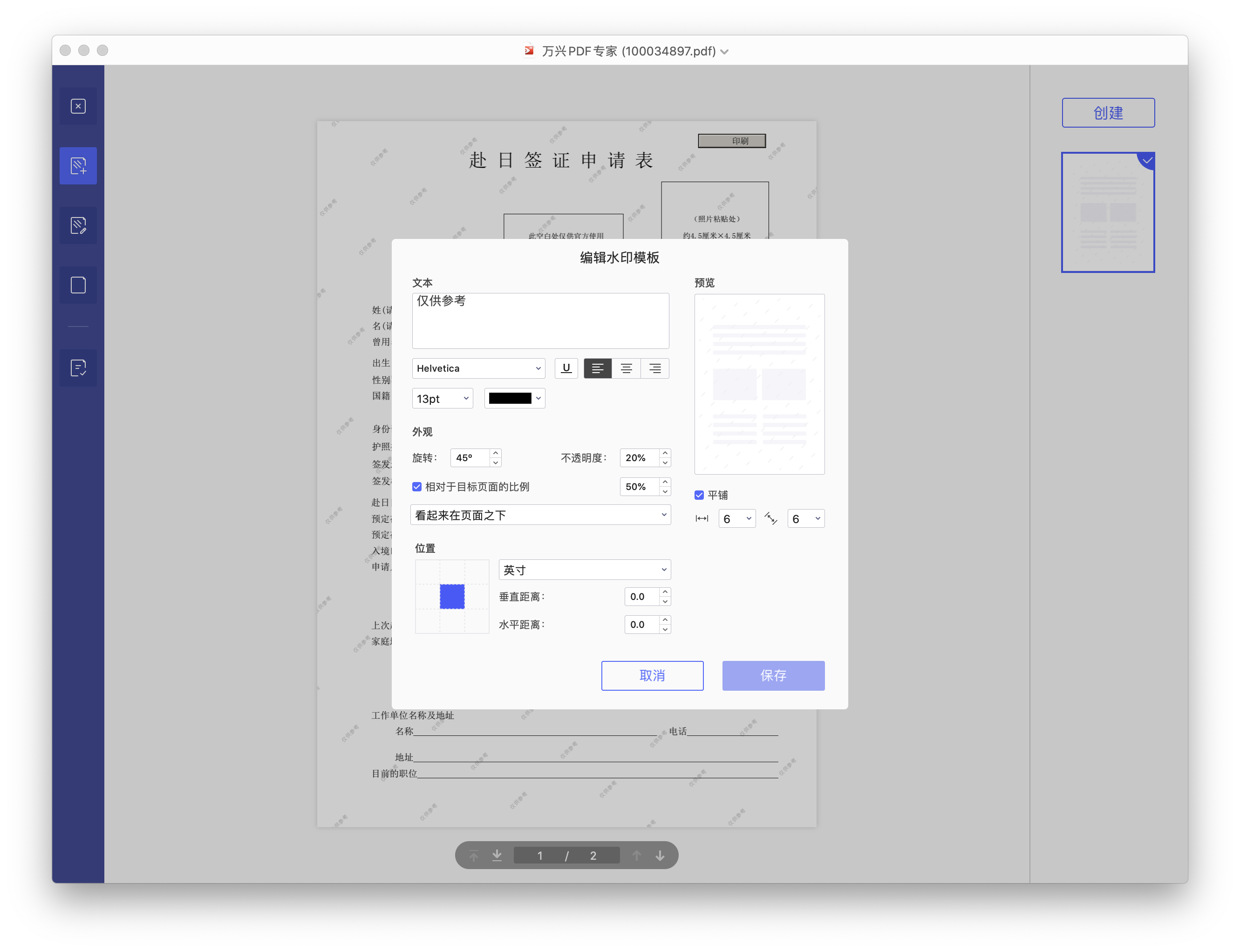The image size is (1240, 952).
Task: Set text alignment to center
Action: (626, 368)
